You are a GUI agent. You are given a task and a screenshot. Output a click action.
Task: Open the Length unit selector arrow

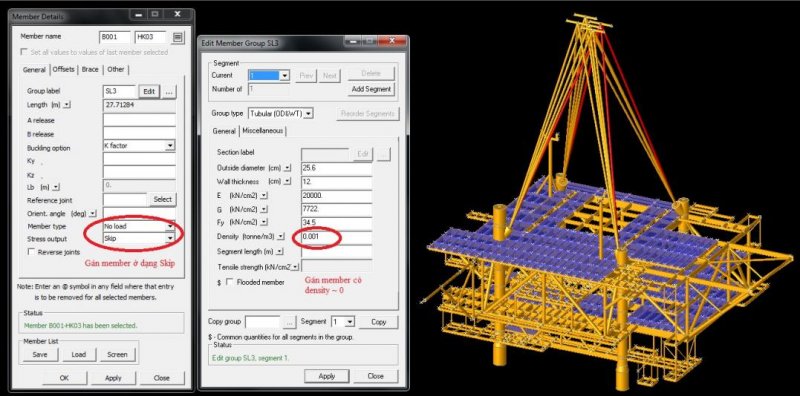(67, 105)
